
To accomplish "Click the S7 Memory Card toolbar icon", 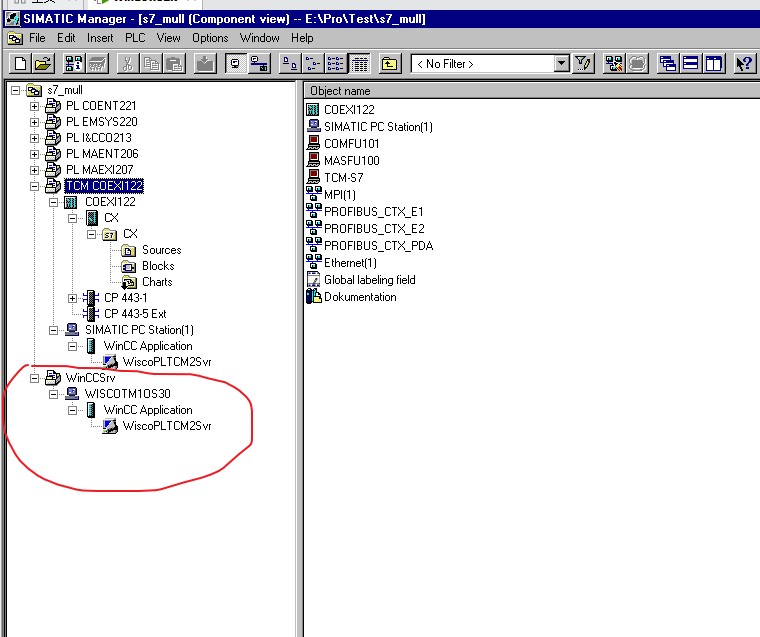I will tap(97, 64).
